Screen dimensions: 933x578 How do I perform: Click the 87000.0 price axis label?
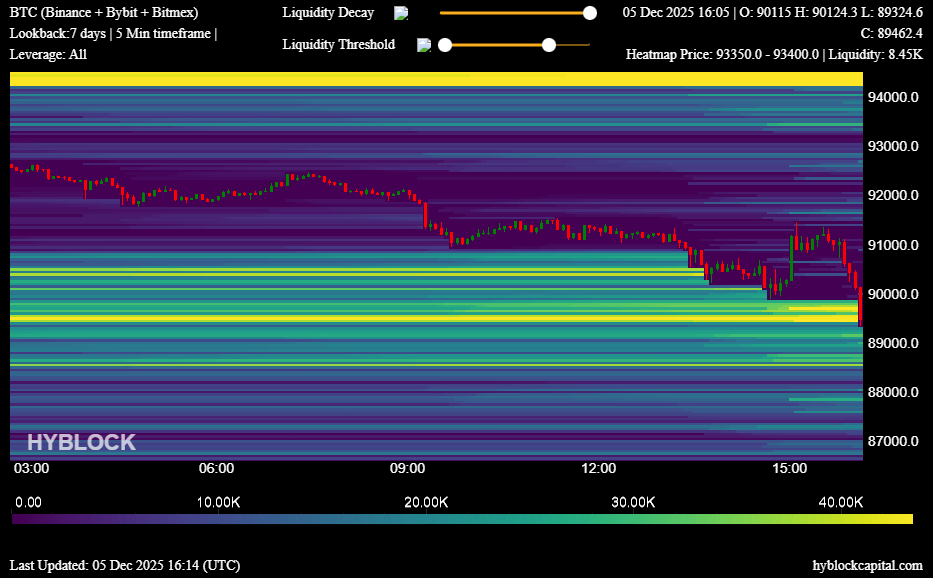pos(893,441)
